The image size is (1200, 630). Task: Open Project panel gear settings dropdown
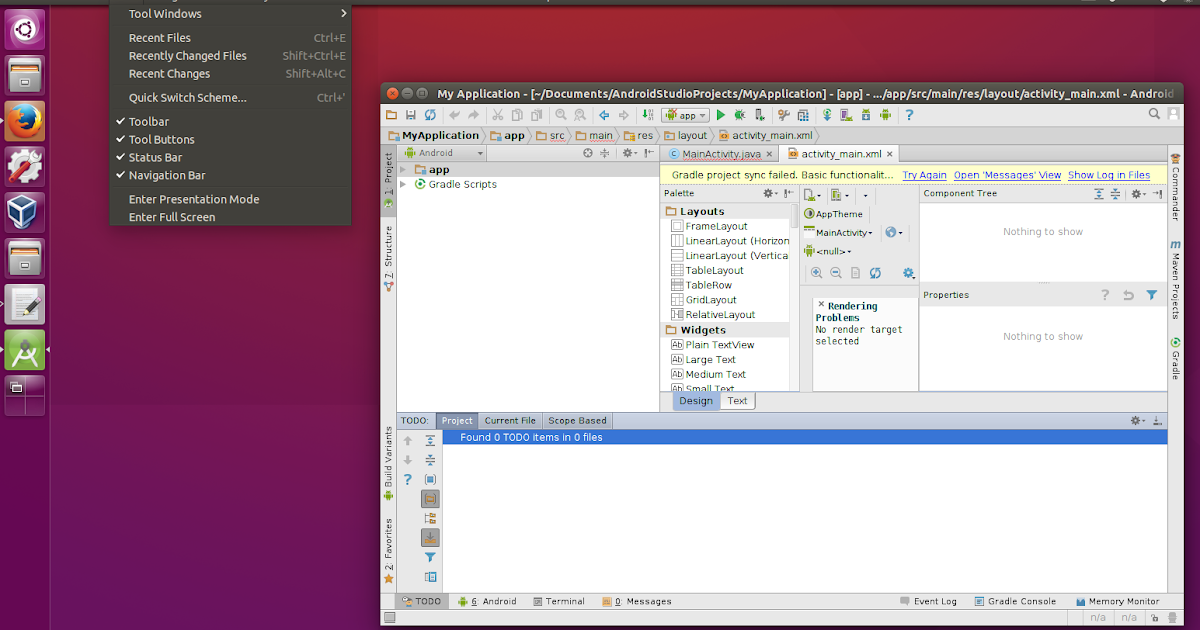629,153
